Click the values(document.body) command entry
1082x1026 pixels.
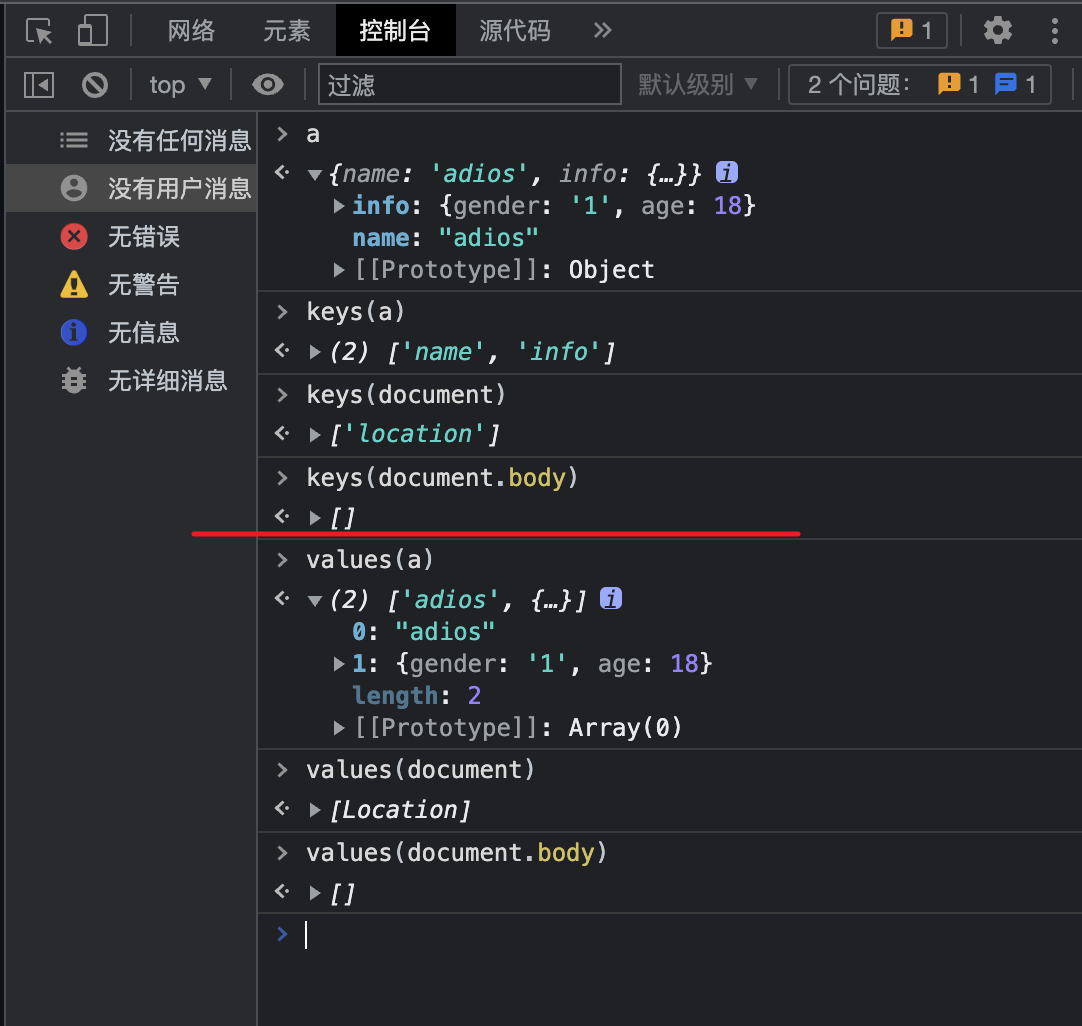456,853
